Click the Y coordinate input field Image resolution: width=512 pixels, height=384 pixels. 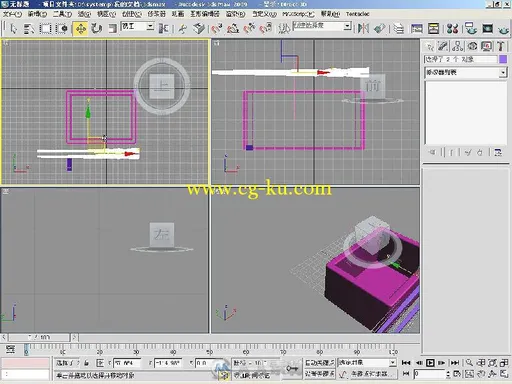point(168,363)
